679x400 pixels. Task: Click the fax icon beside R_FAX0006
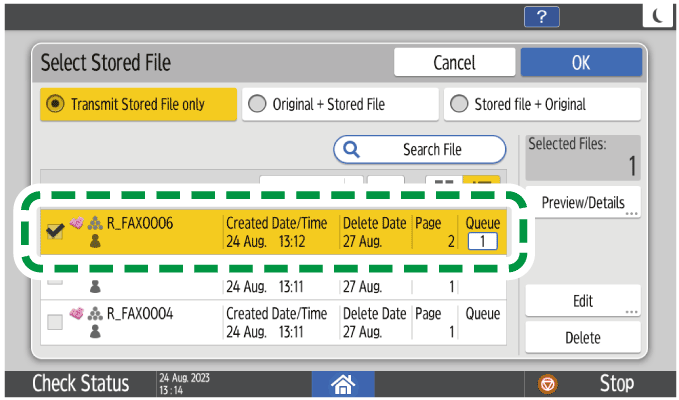(76, 223)
